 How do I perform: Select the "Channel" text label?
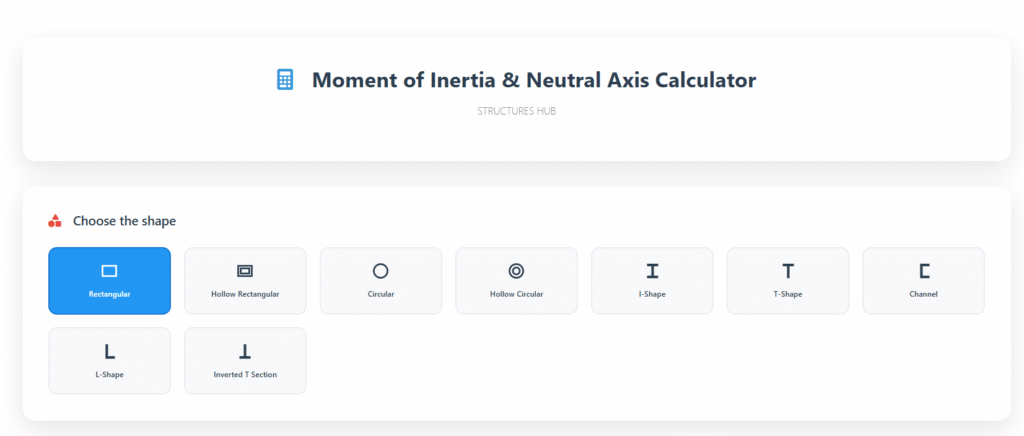click(924, 294)
